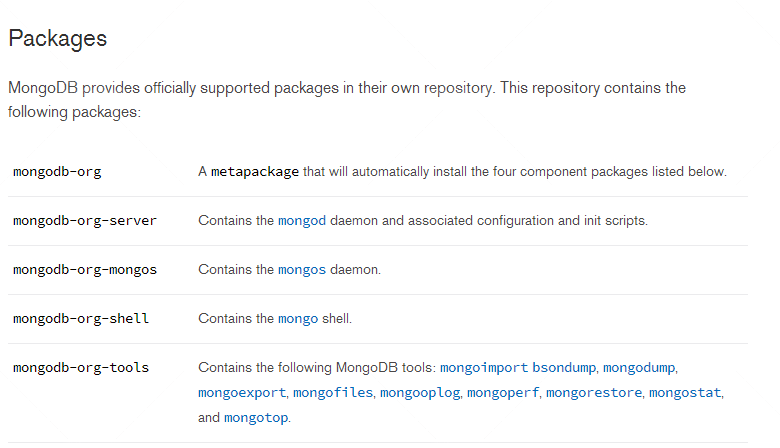This screenshot has width=780, height=448.
Task: Click the bsondump link
Action: [563, 368]
